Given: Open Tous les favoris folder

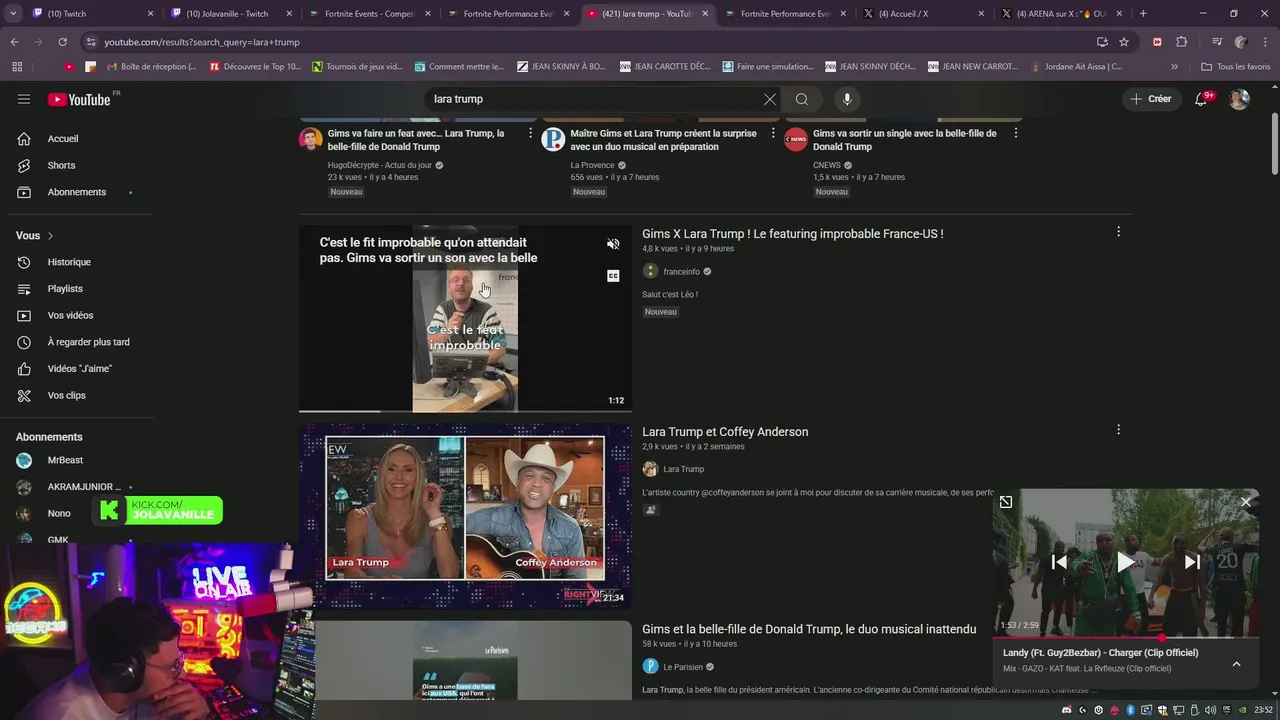Looking at the screenshot, I should (1236, 67).
